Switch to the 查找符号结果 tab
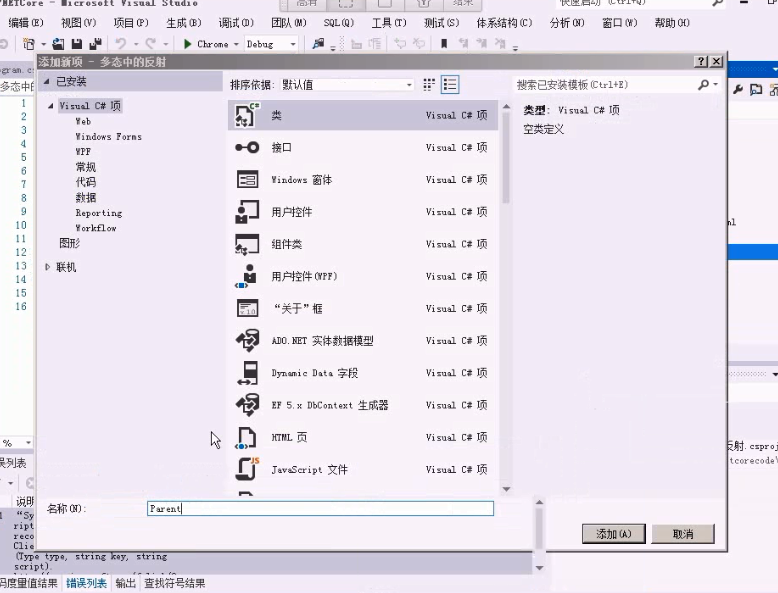The image size is (778, 593). pyautogui.click(x=175, y=583)
